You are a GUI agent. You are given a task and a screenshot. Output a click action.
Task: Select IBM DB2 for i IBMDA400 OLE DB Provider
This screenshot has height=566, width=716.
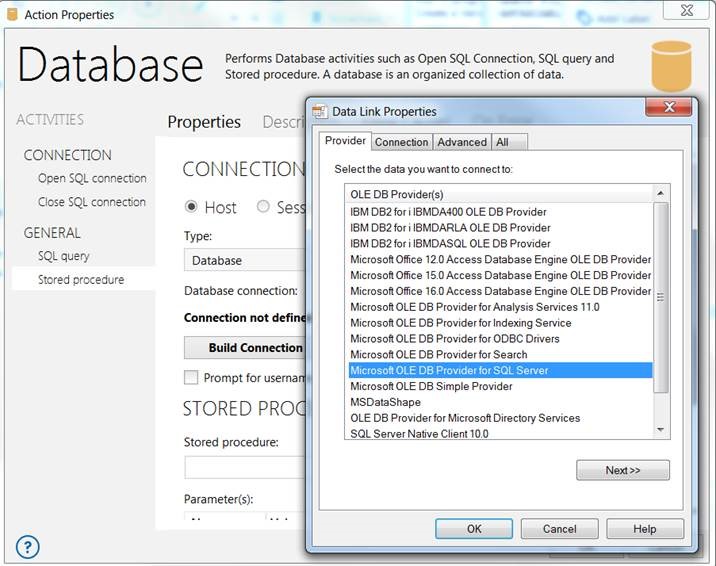click(500, 212)
